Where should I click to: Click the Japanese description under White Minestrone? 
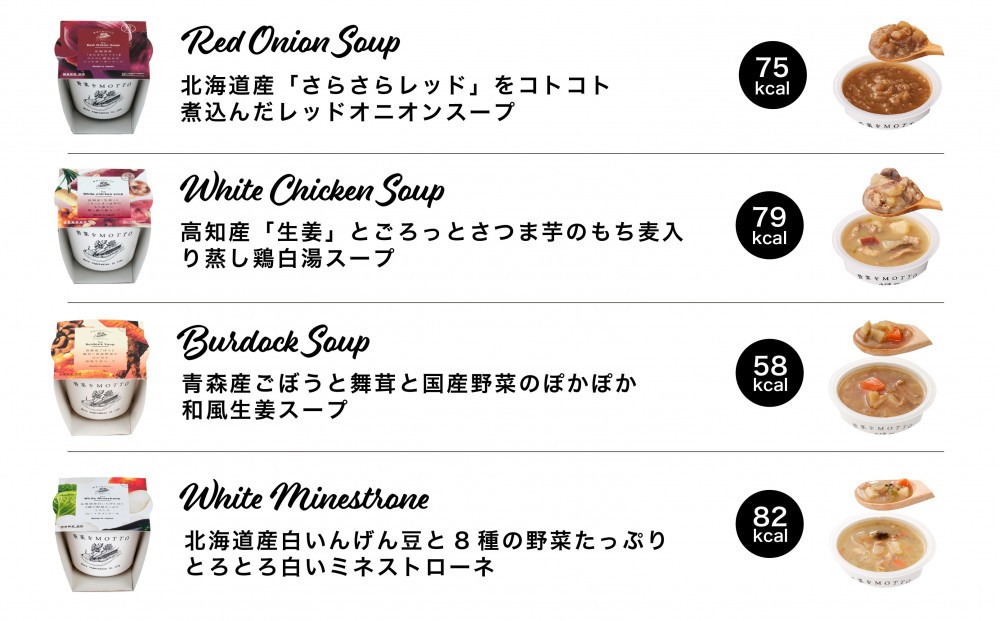click(425, 553)
